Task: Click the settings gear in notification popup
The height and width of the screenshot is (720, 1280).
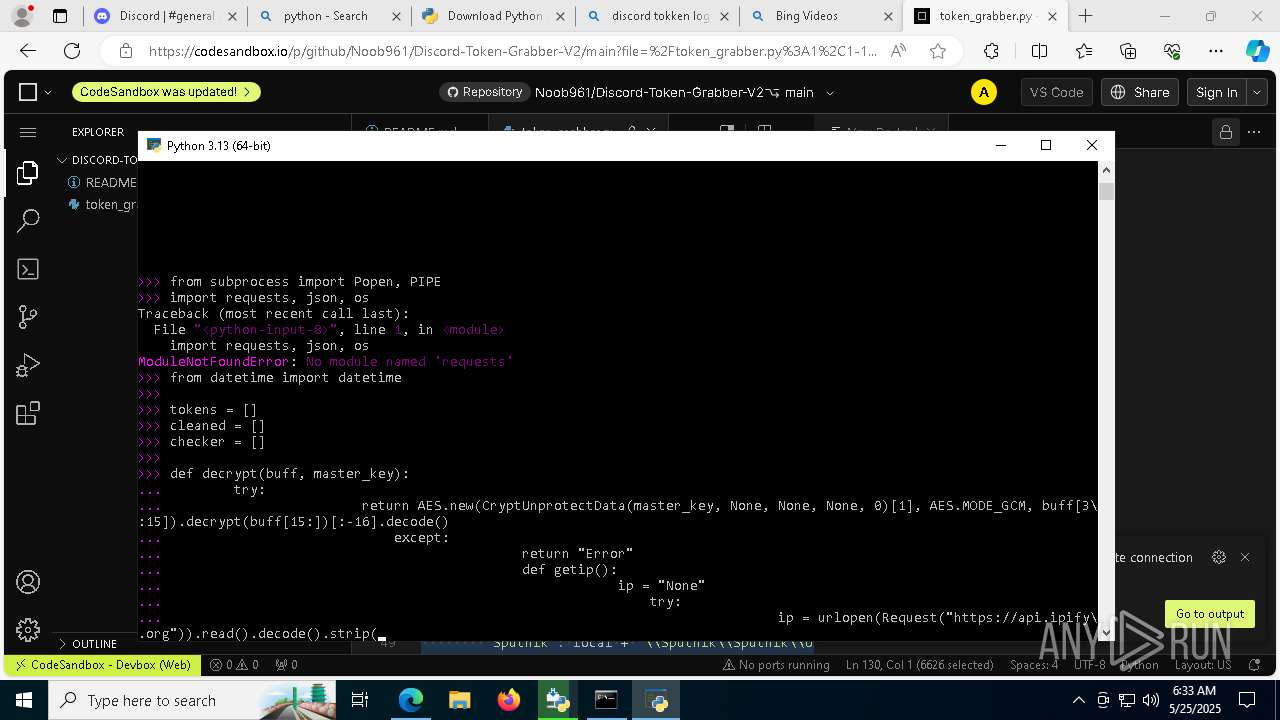Action: pos(1218,557)
